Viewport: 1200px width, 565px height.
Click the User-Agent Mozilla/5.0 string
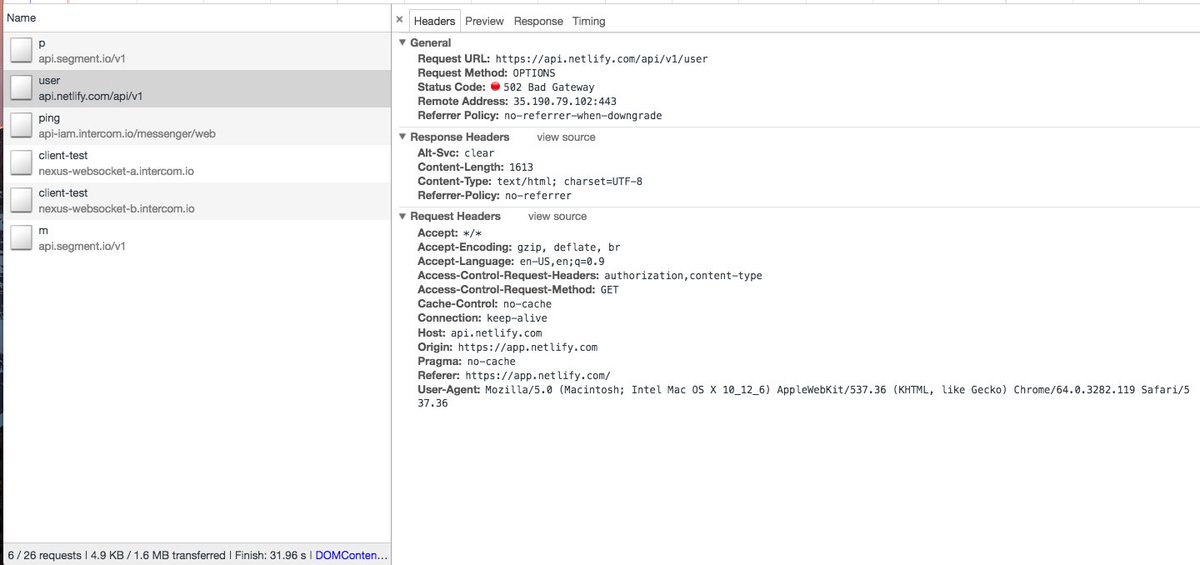[806, 396]
